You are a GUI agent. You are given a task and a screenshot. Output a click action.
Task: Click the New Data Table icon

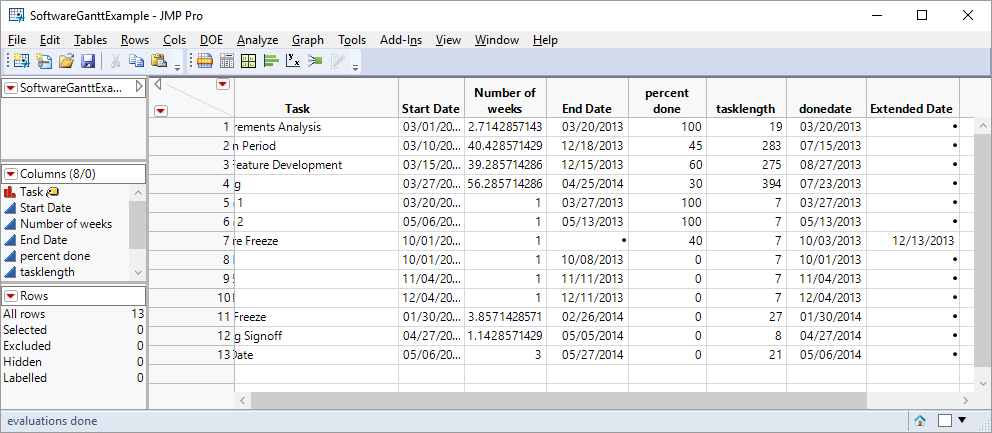pyautogui.click(x=22, y=61)
